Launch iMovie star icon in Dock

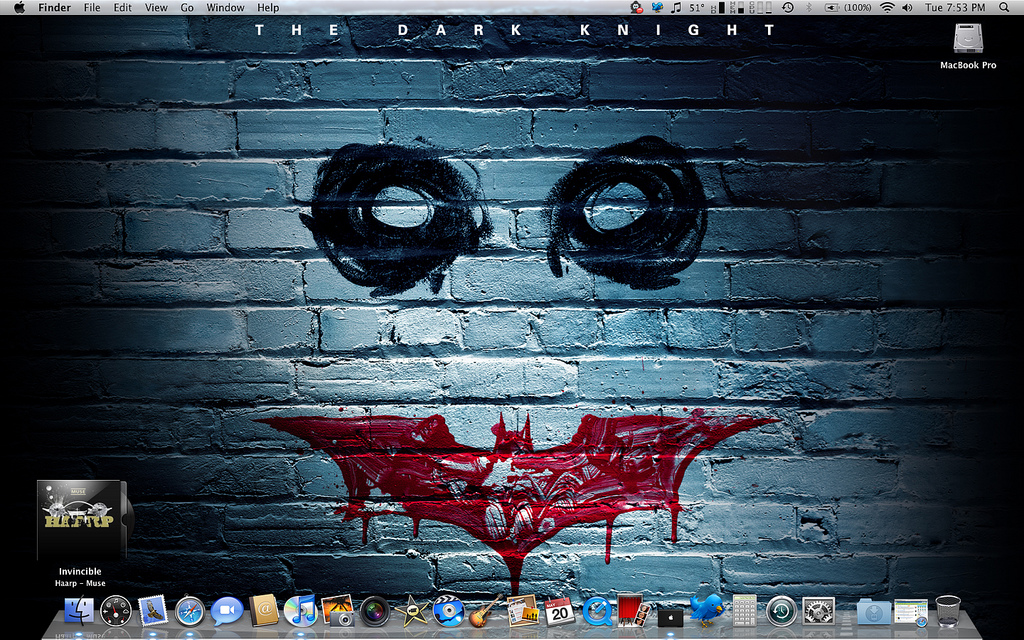coord(412,611)
